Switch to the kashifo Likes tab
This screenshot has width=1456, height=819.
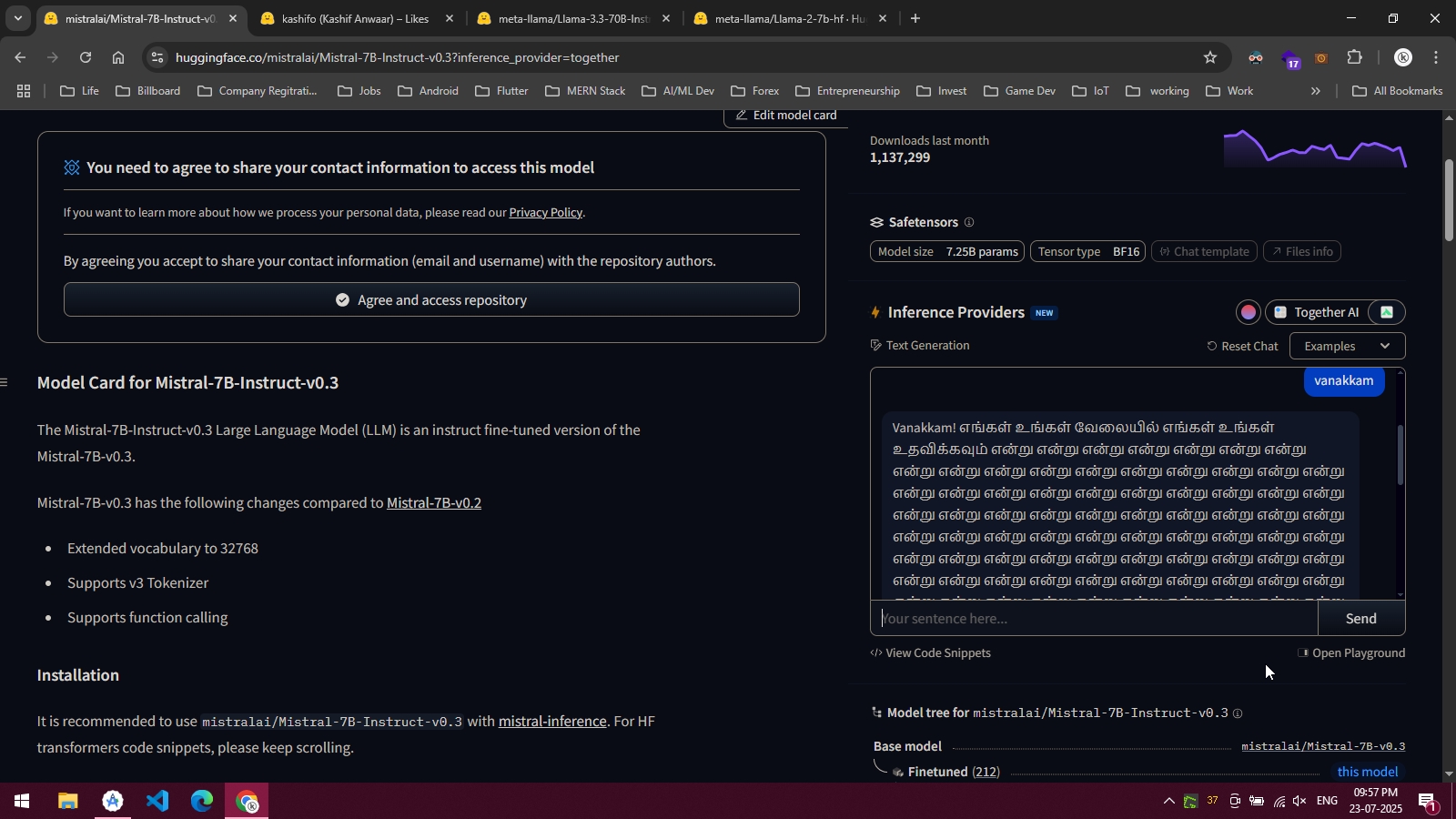[355, 18]
